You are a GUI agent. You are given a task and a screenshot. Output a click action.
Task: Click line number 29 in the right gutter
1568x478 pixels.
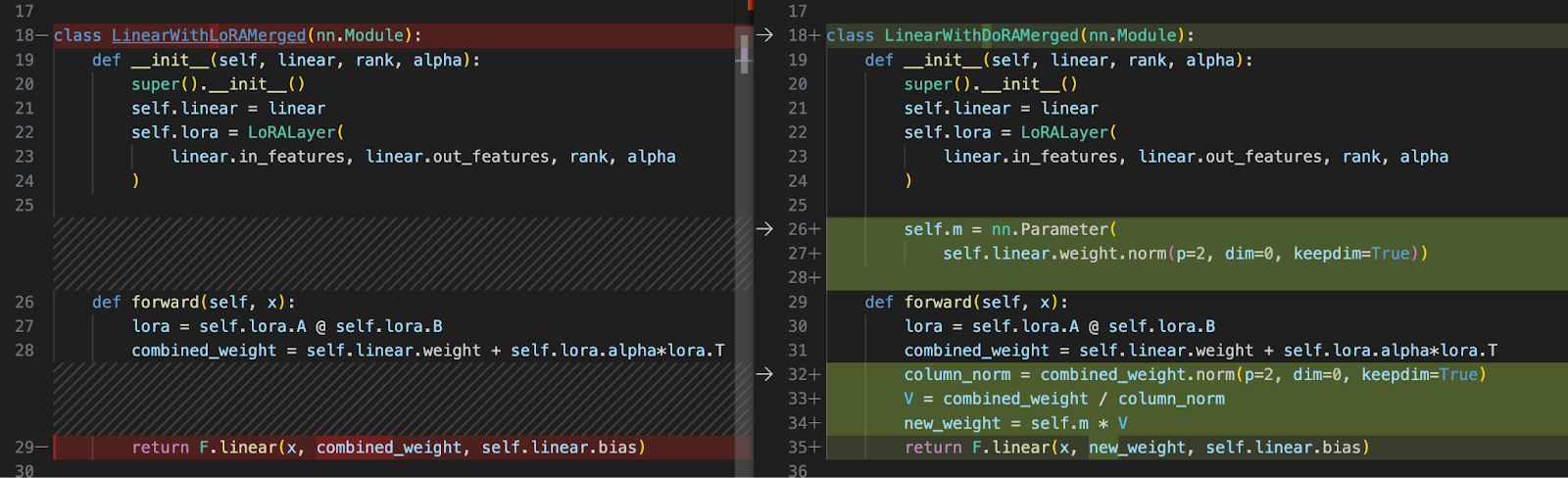point(798,302)
